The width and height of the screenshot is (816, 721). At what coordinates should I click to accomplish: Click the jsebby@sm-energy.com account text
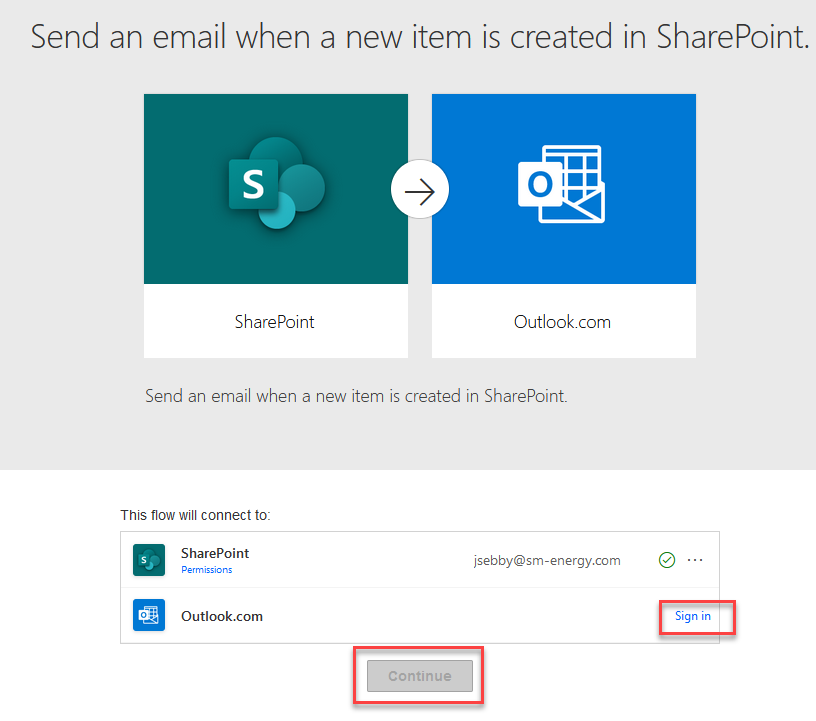coord(547,561)
